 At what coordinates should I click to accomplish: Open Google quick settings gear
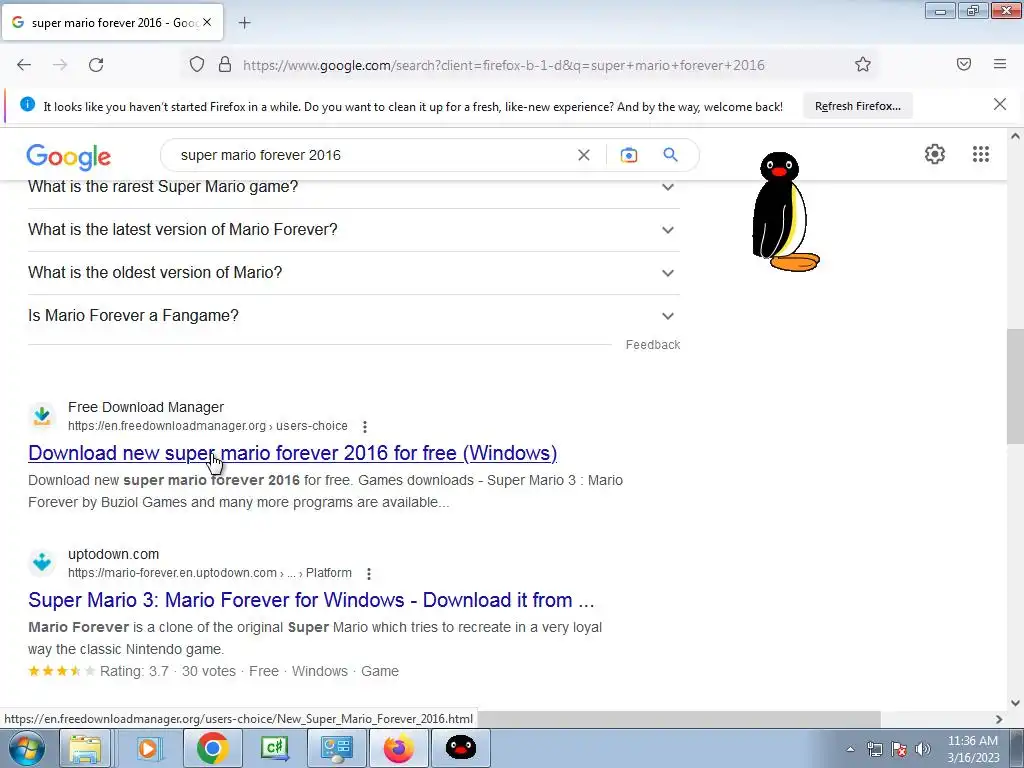coord(935,154)
